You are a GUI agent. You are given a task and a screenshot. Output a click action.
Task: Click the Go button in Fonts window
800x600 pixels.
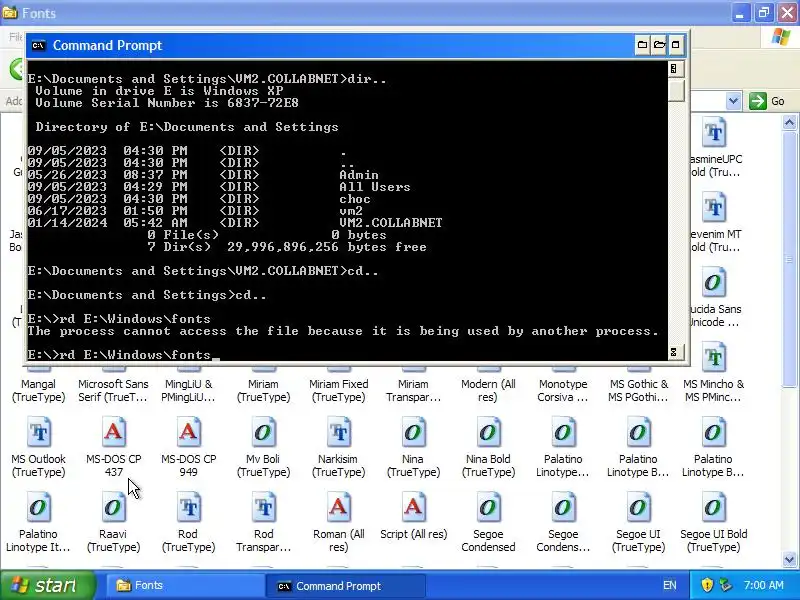(x=767, y=101)
